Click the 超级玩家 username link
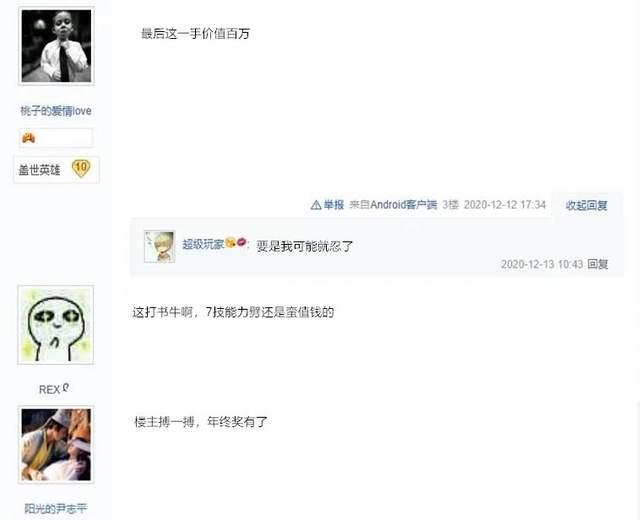The image size is (640, 520). tap(203, 244)
